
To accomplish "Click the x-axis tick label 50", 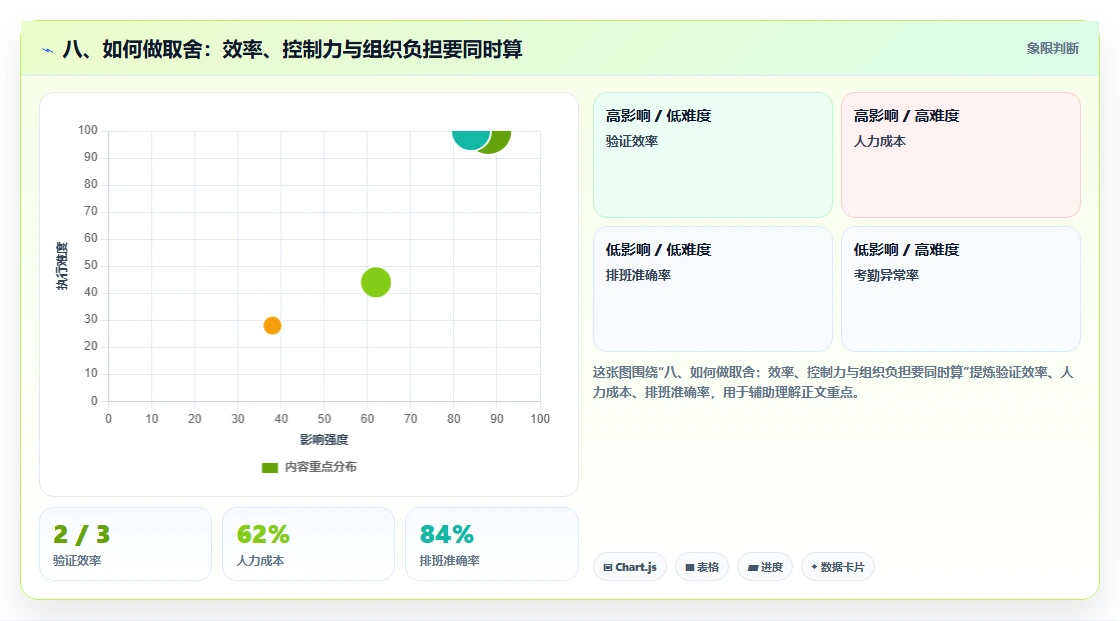I will pyautogui.click(x=324, y=419).
